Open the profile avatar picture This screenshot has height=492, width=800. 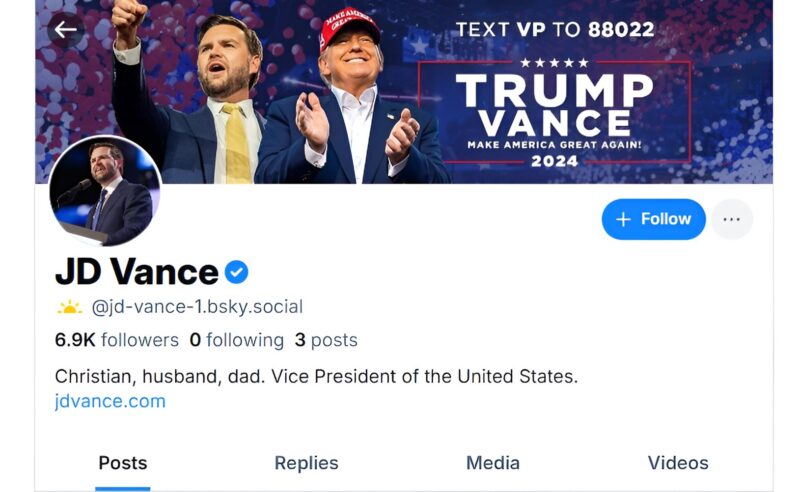click(x=105, y=191)
